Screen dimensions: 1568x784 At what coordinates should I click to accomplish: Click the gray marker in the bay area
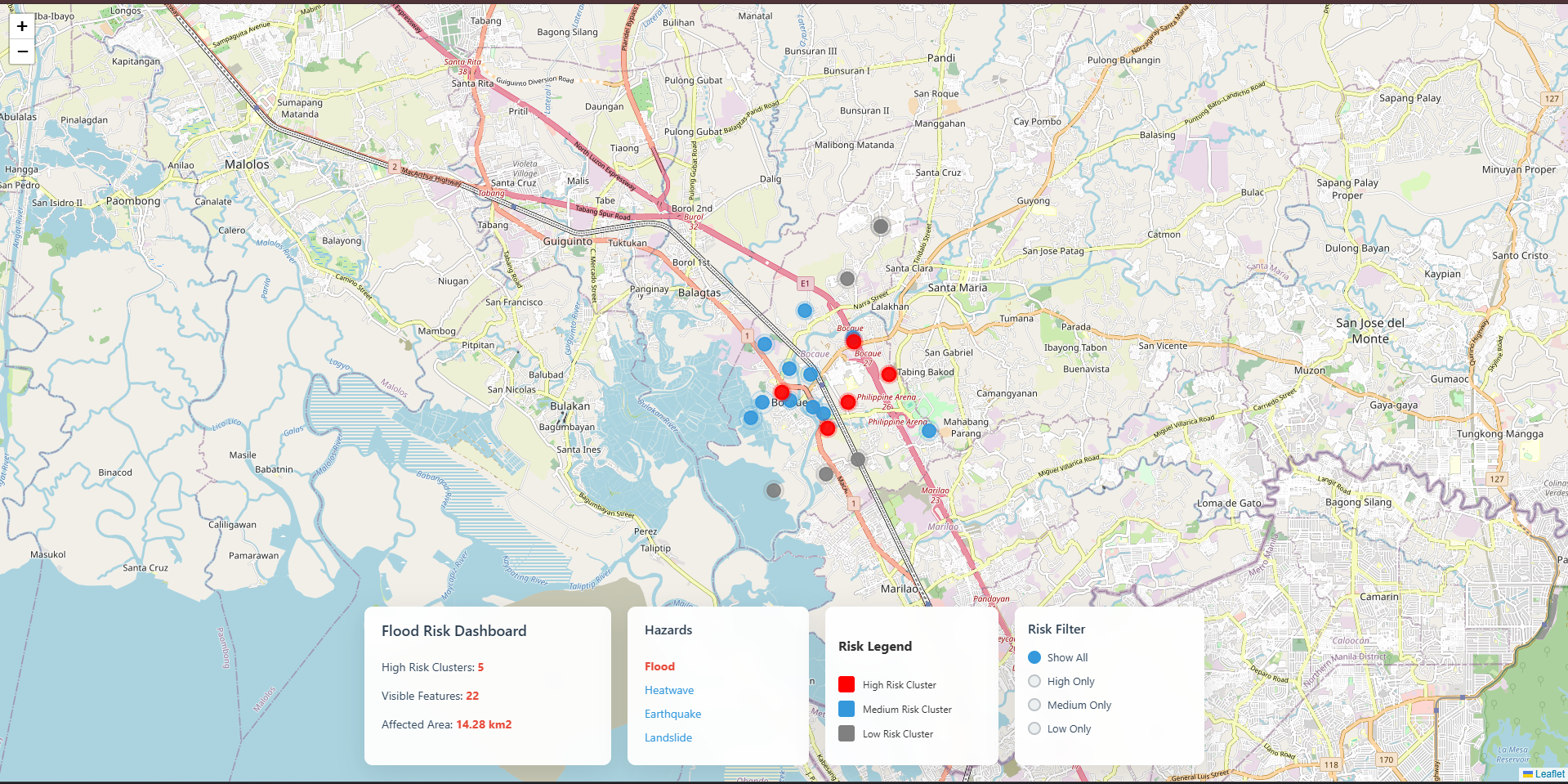pos(773,491)
